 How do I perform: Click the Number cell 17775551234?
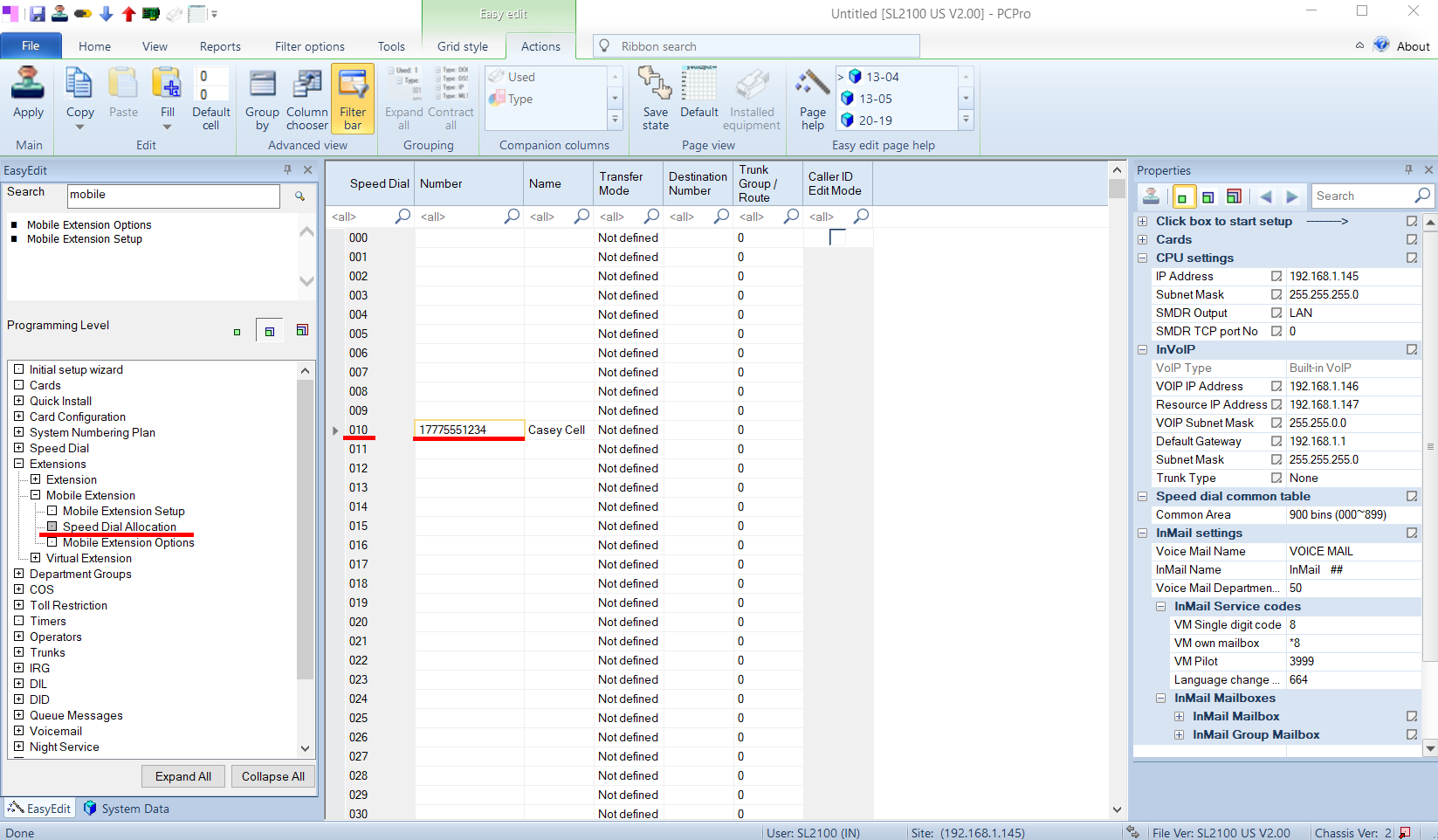469,430
